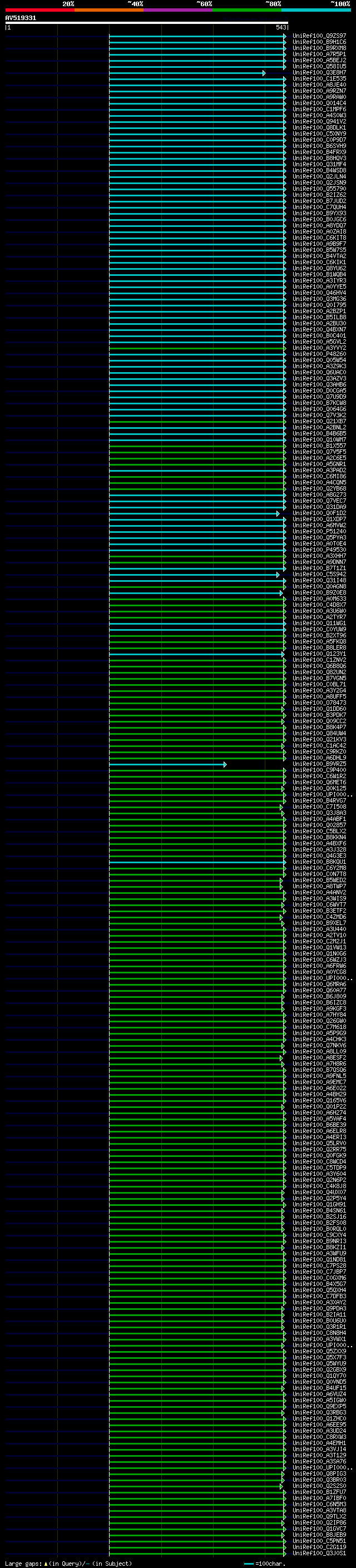Select UniRef100_Q9TLX2 label

[x=319, y=1517]
